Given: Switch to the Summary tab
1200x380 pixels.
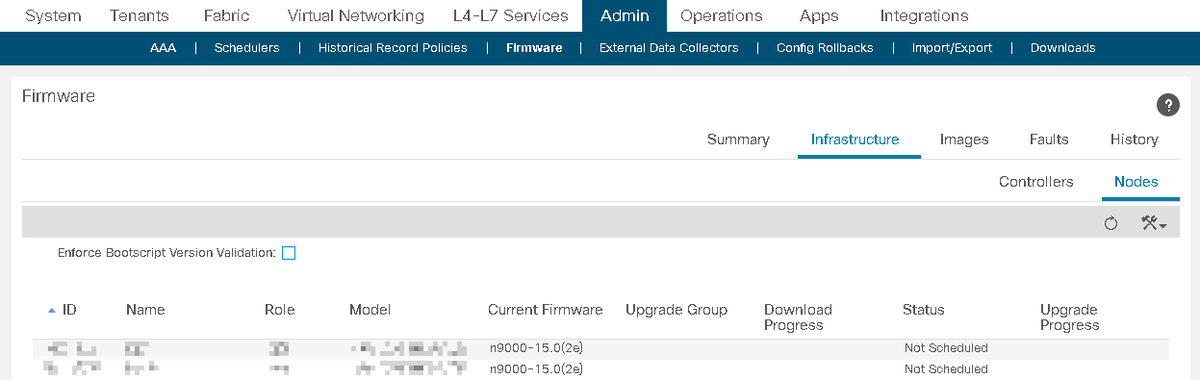Looking at the screenshot, I should pyautogui.click(x=738, y=140).
